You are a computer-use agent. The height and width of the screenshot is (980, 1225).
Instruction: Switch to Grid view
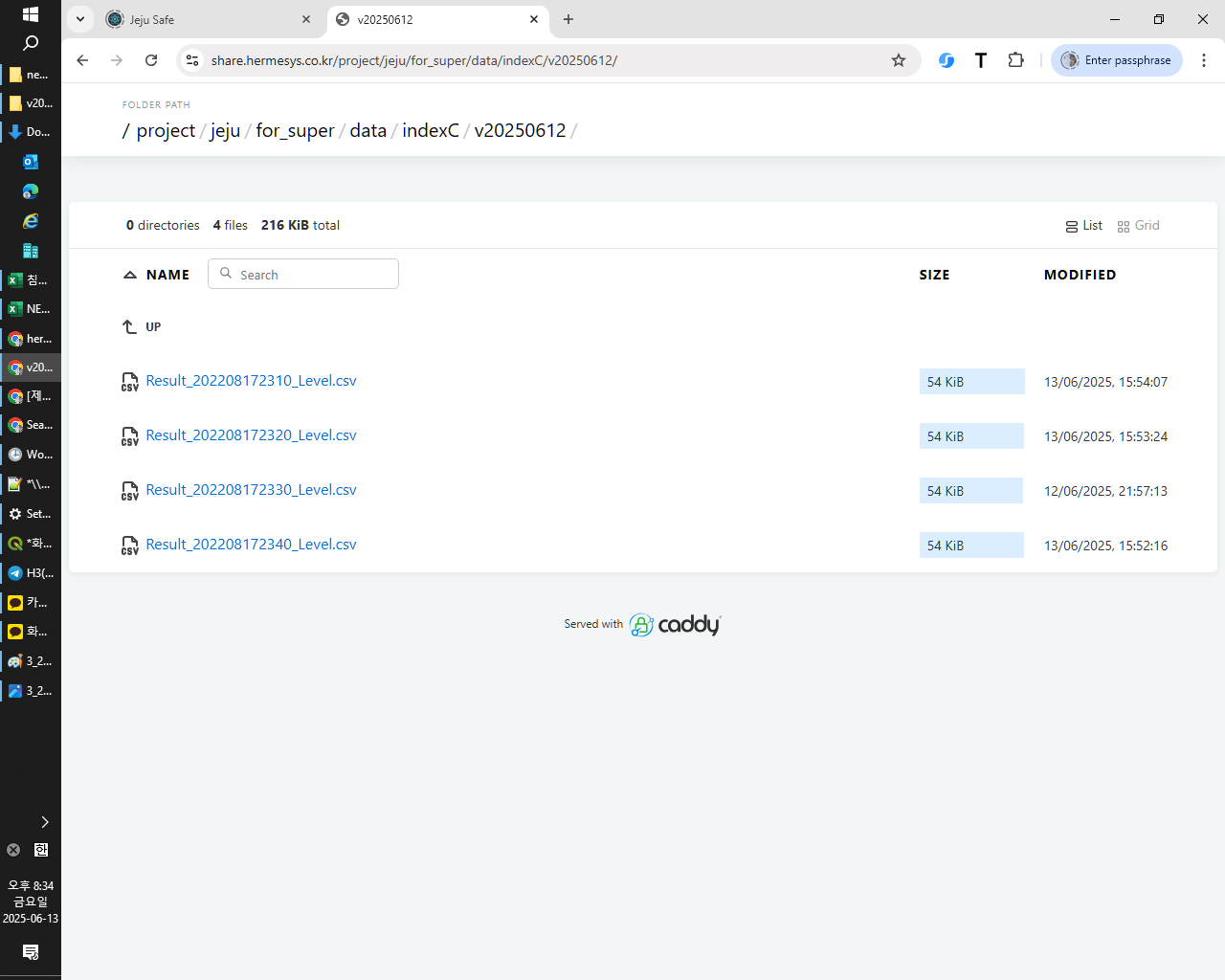click(1138, 226)
